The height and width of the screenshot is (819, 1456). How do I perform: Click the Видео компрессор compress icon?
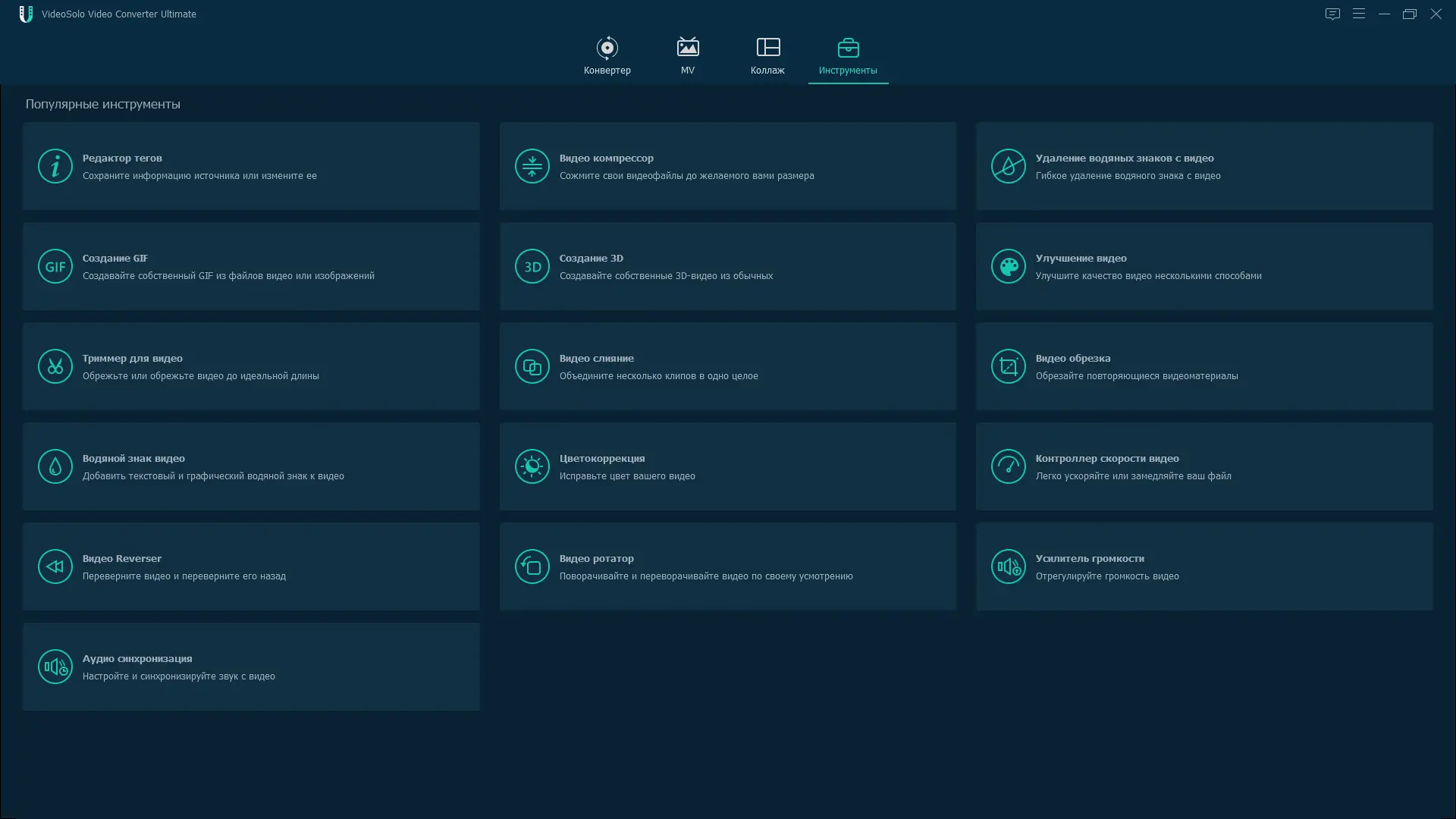[x=532, y=166]
